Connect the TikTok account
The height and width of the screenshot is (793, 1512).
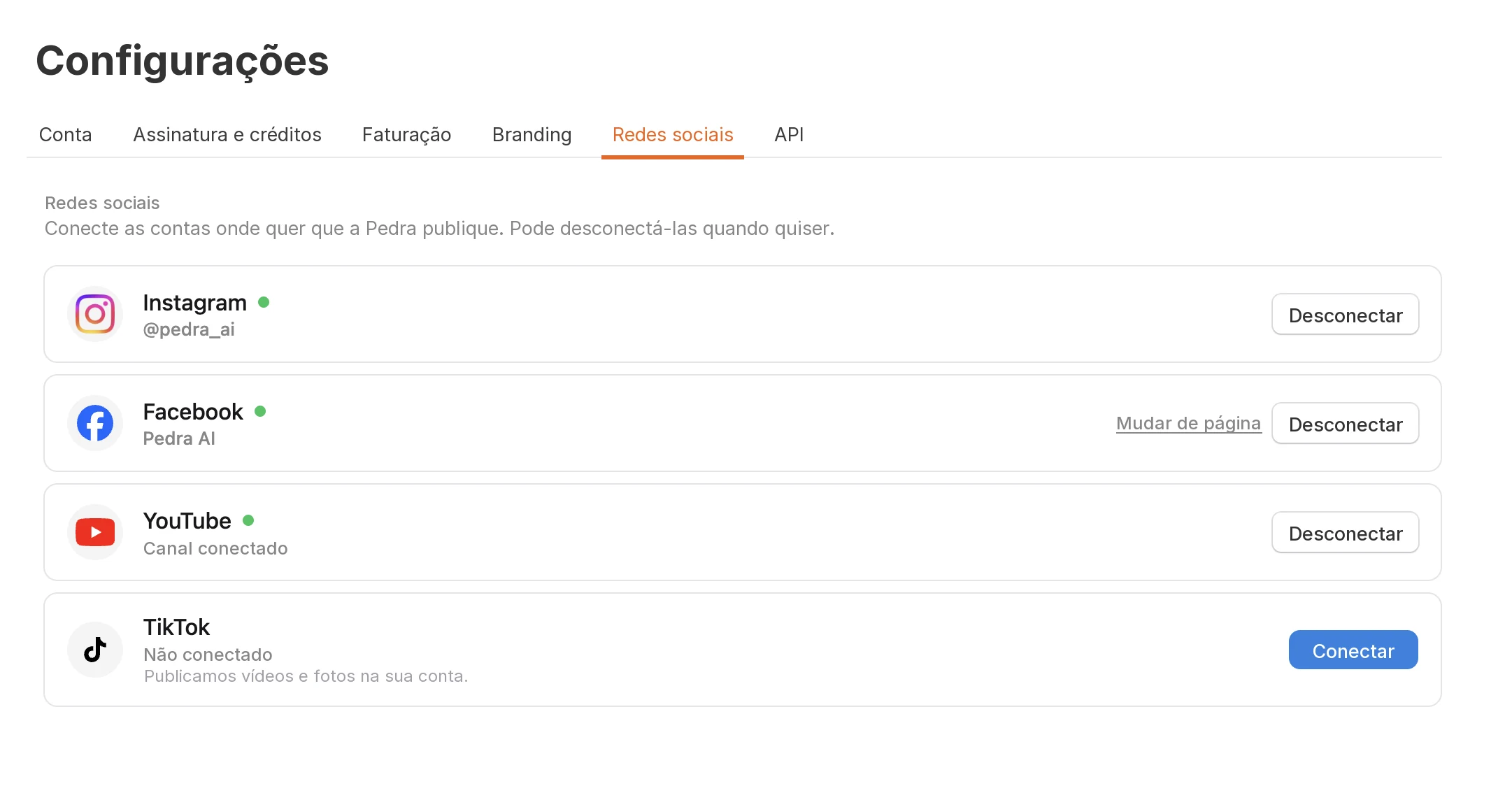coord(1353,650)
